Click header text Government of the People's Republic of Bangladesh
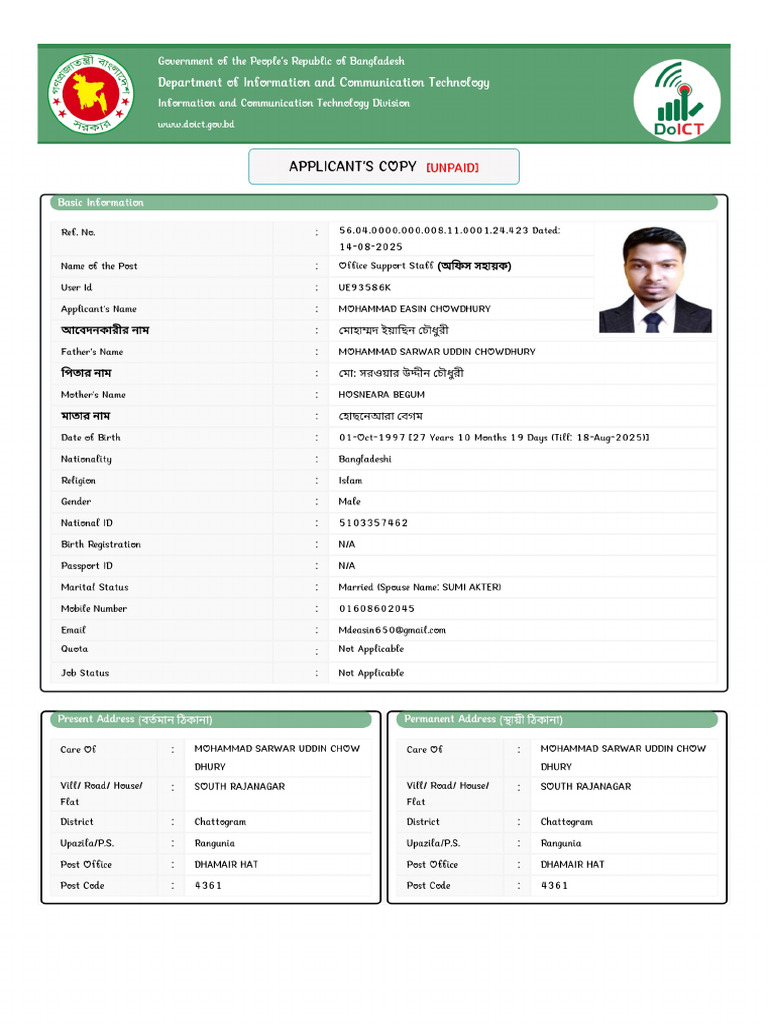768x1024 pixels. pos(281,61)
